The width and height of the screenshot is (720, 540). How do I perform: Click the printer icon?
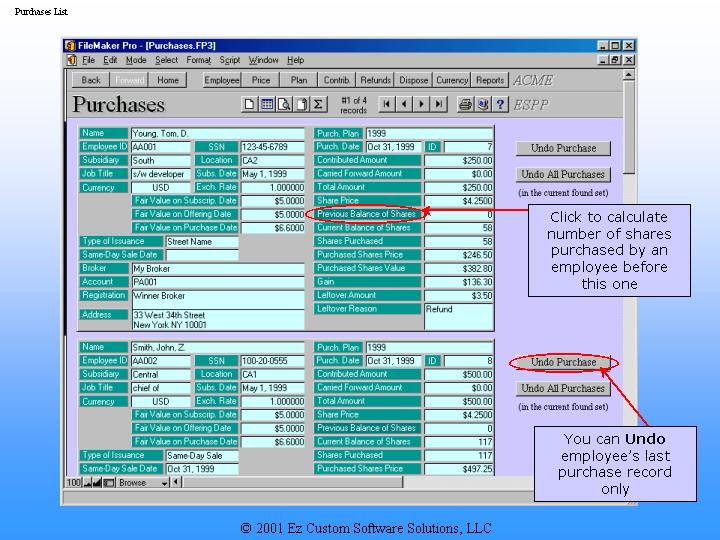(x=465, y=104)
